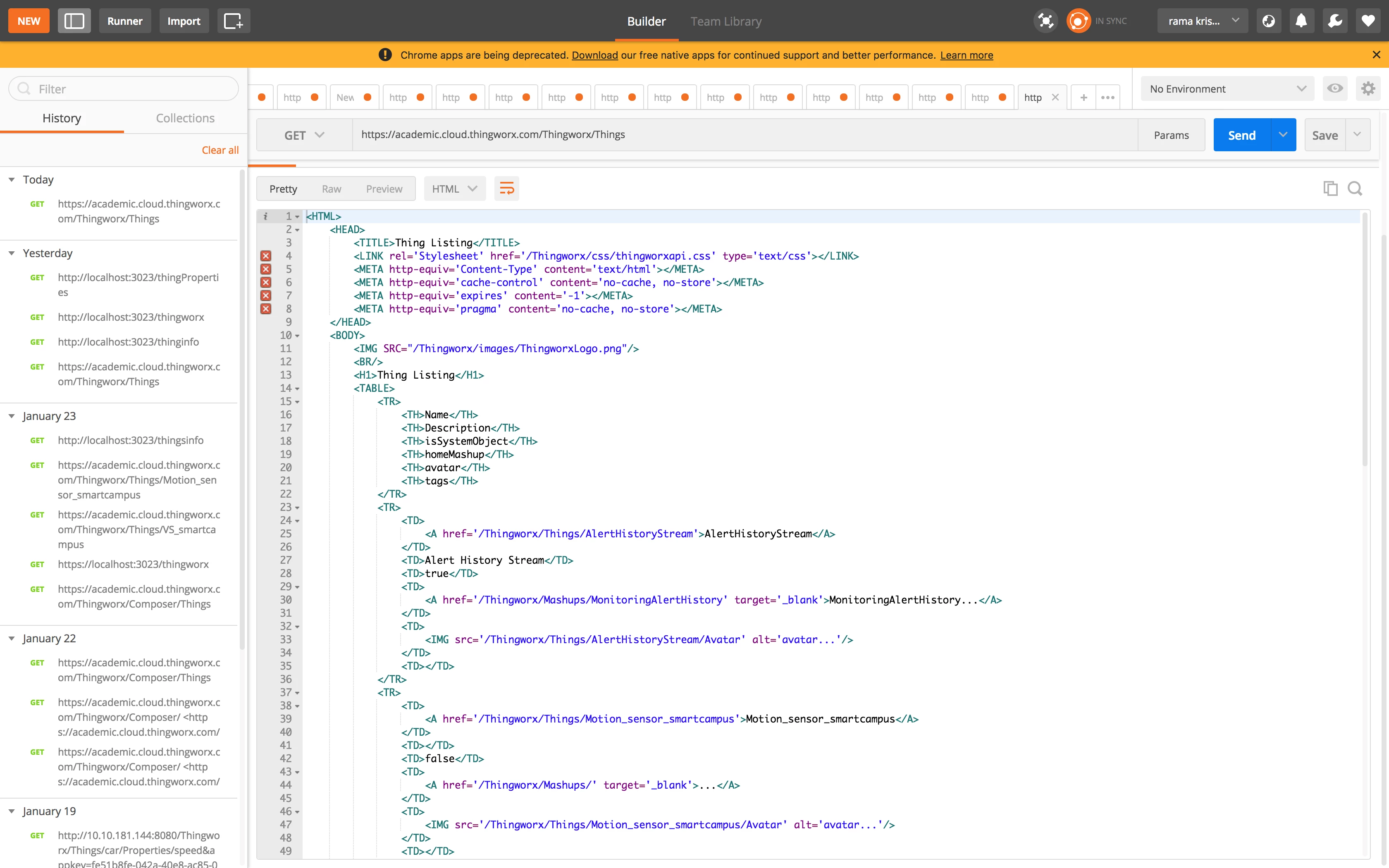
Task: Switch response view to Raw
Action: coord(331,189)
